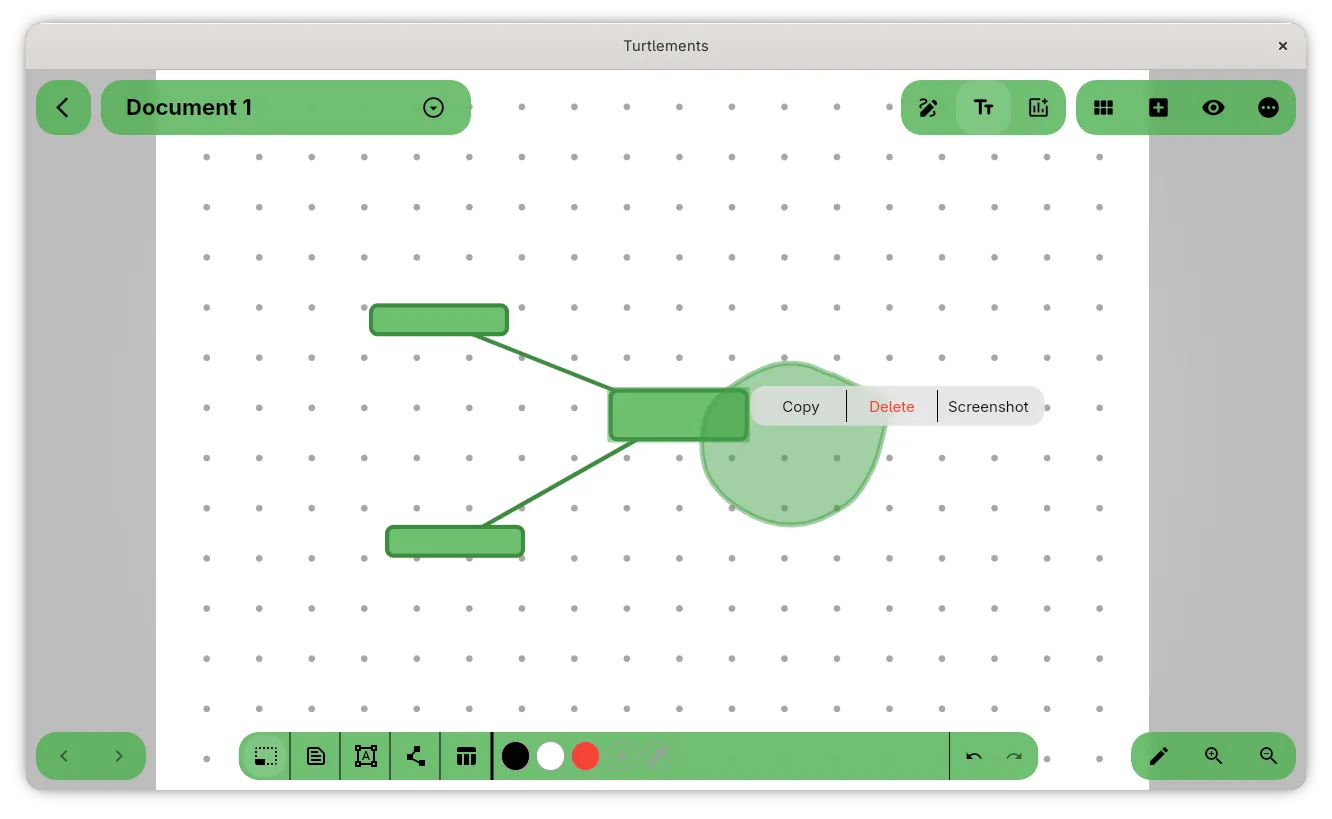Pick the red color swatch
Viewport: 1332px width, 819px height.
(585, 756)
